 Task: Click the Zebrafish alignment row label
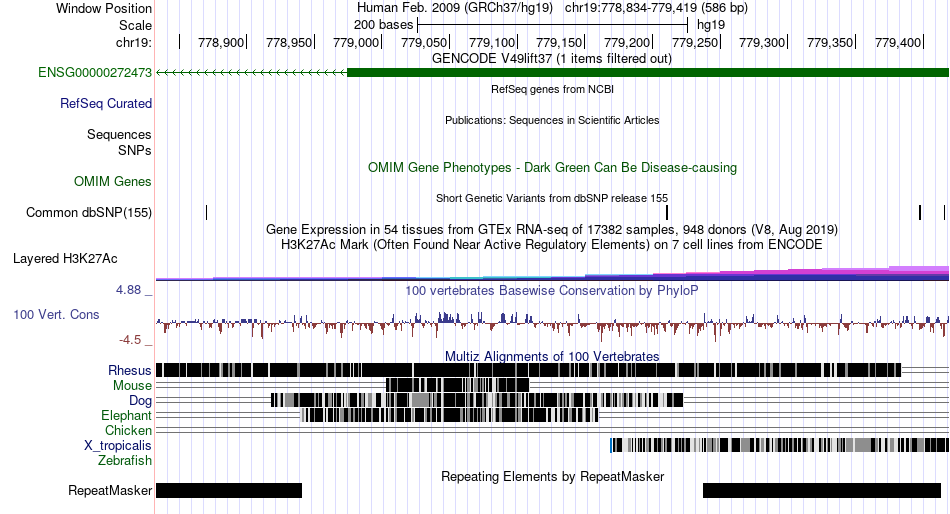[x=124, y=461]
